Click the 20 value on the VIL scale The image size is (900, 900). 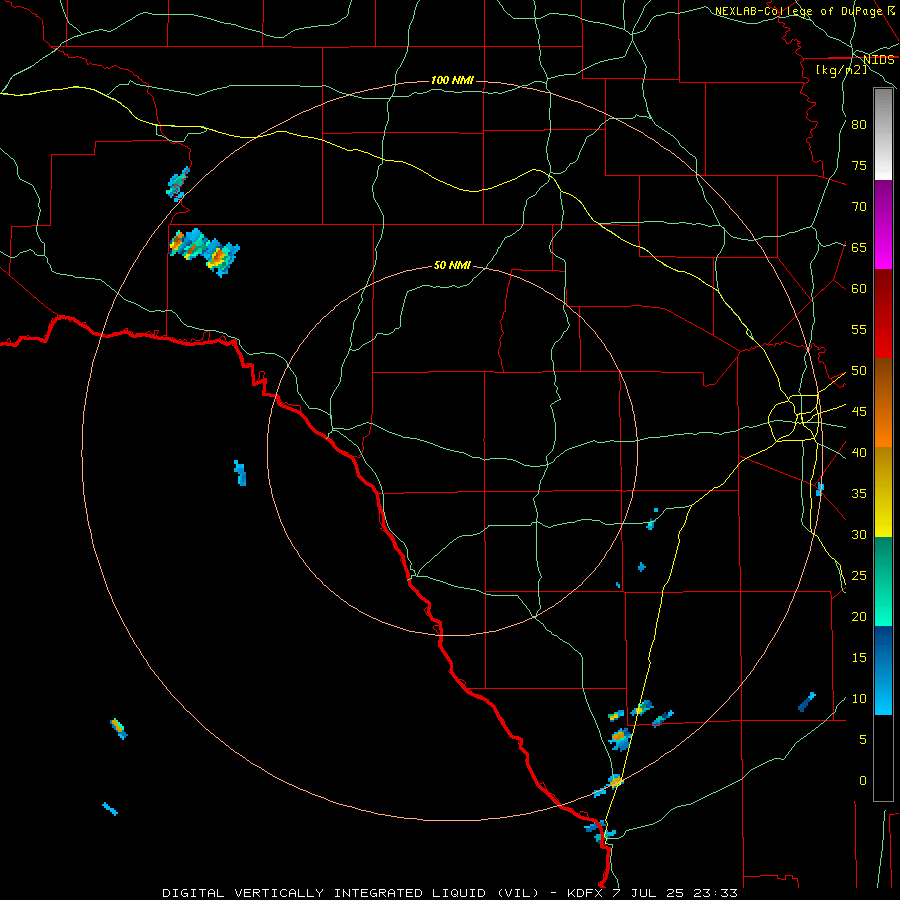(x=859, y=616)
